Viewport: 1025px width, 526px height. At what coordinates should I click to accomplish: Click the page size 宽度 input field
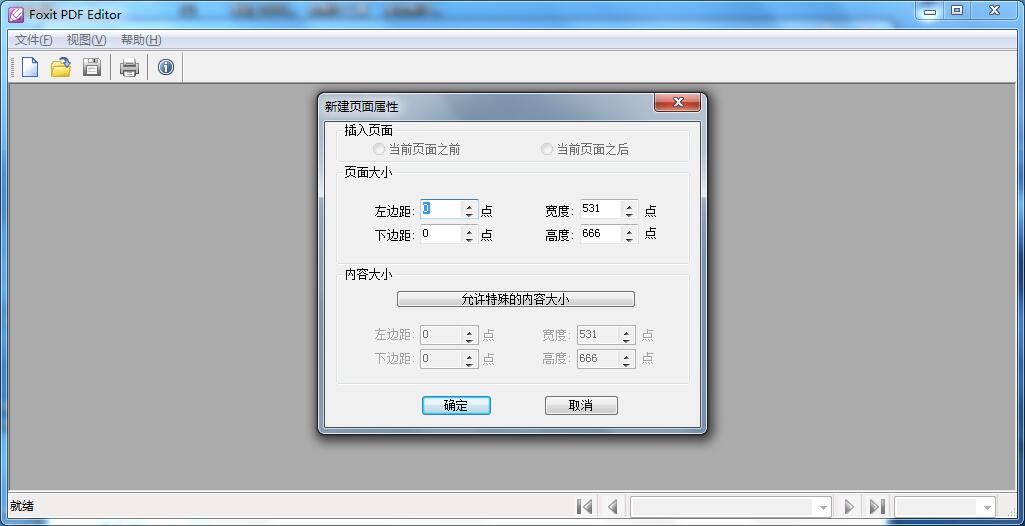coord(599,210)
